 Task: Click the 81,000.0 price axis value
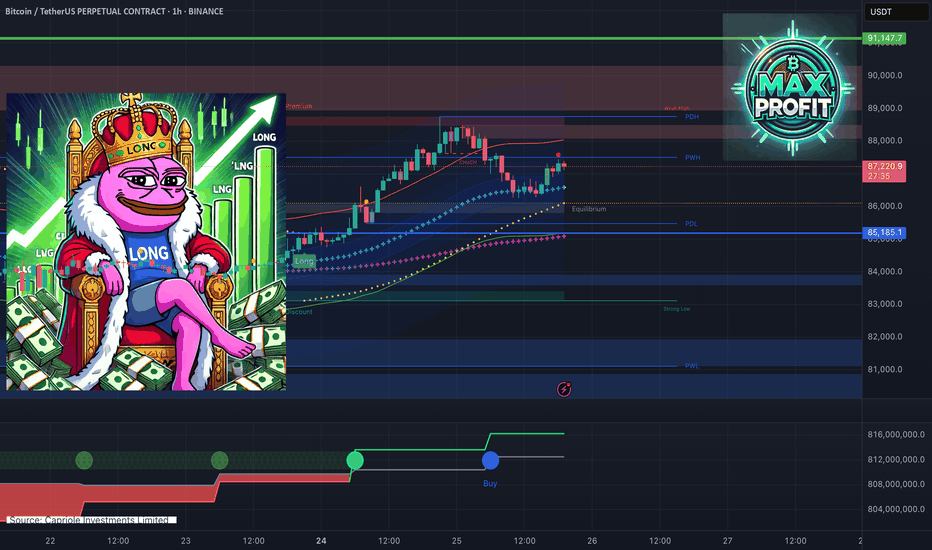(885, 369)
